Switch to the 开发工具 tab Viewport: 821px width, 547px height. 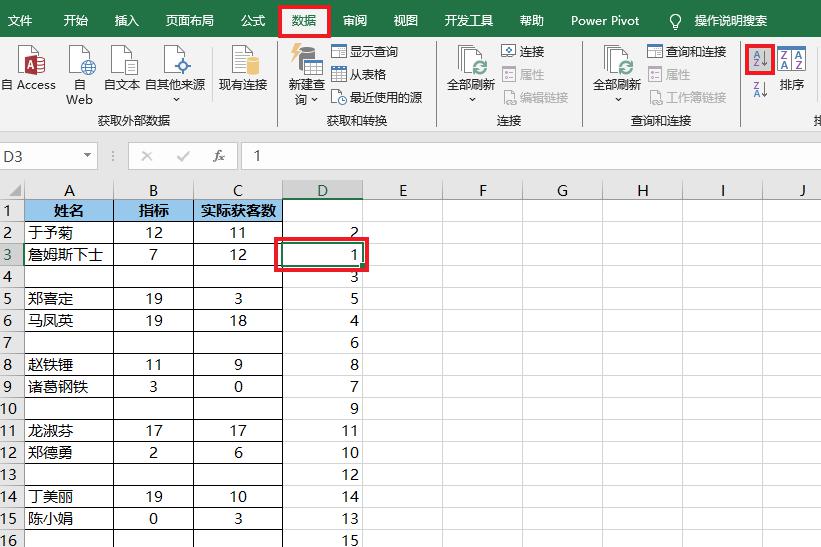pos(468,20)
